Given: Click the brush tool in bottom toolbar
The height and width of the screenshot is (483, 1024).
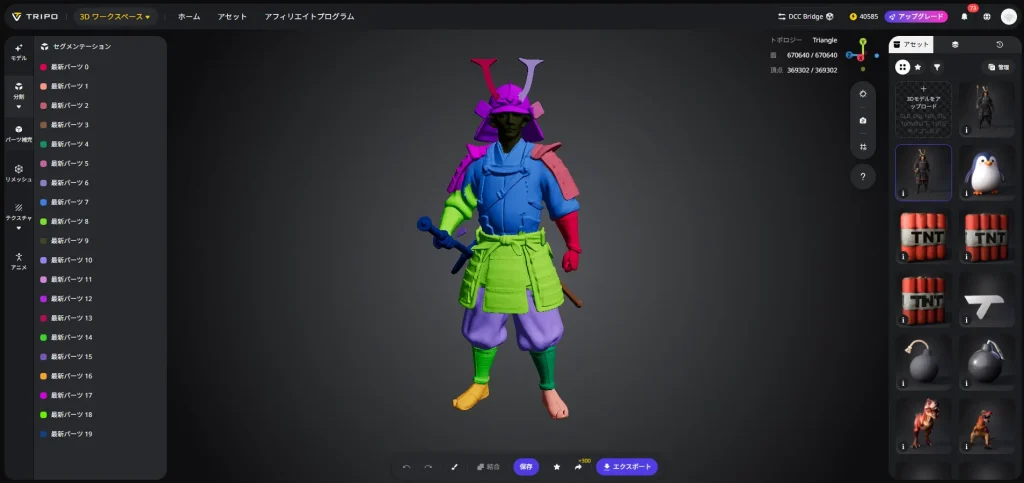Looking at the screenshot, I should pyautogui.click(x=454, y=467).
